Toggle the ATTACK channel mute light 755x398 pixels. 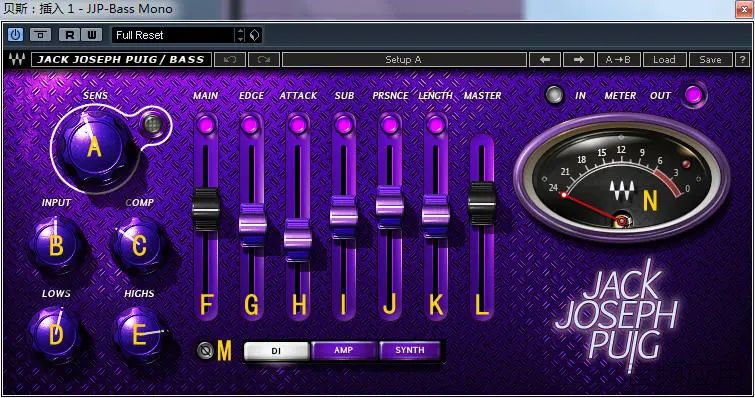click(x=297, y=125)
